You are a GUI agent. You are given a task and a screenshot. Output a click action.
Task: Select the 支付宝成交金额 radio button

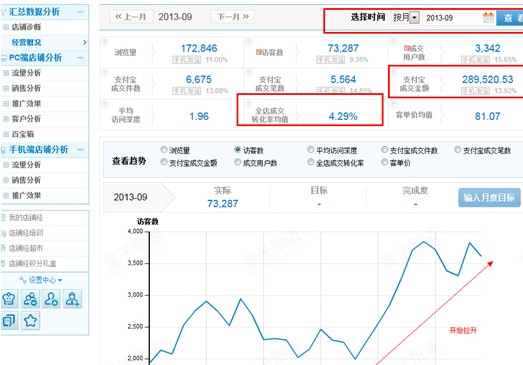pos(163,162)
